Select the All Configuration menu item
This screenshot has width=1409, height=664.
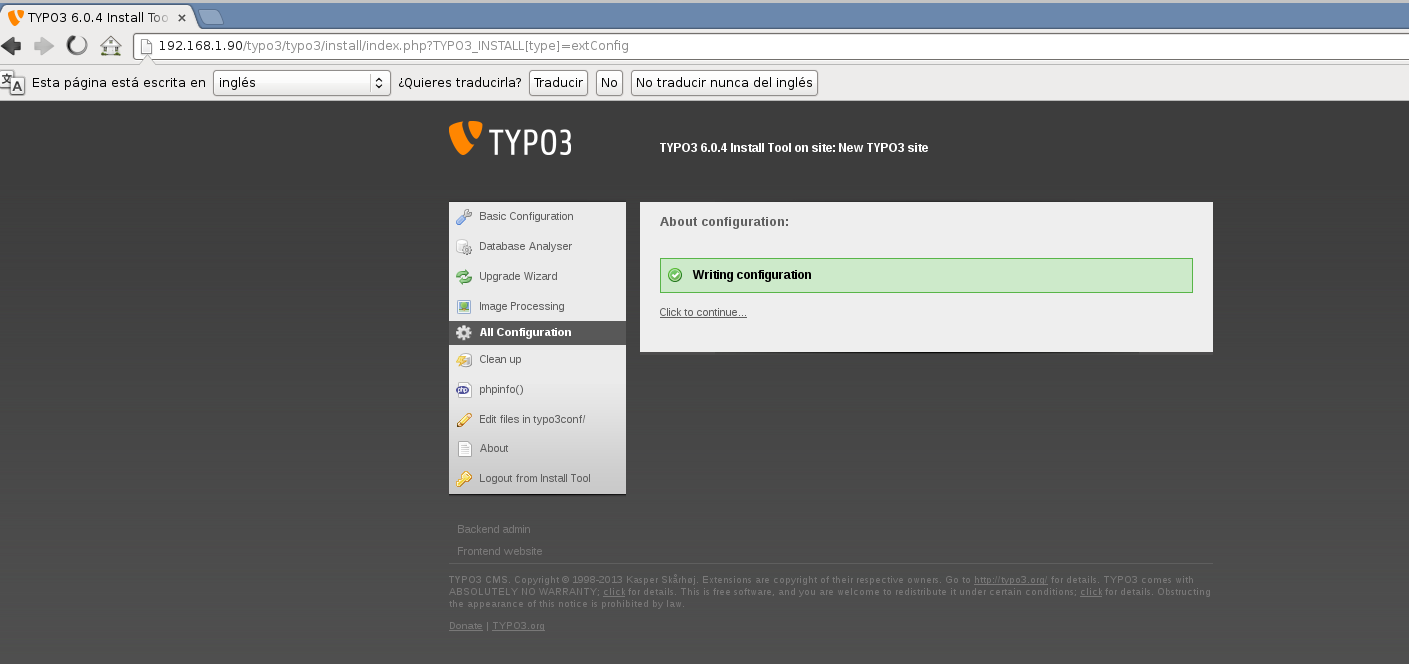(525, 333)
